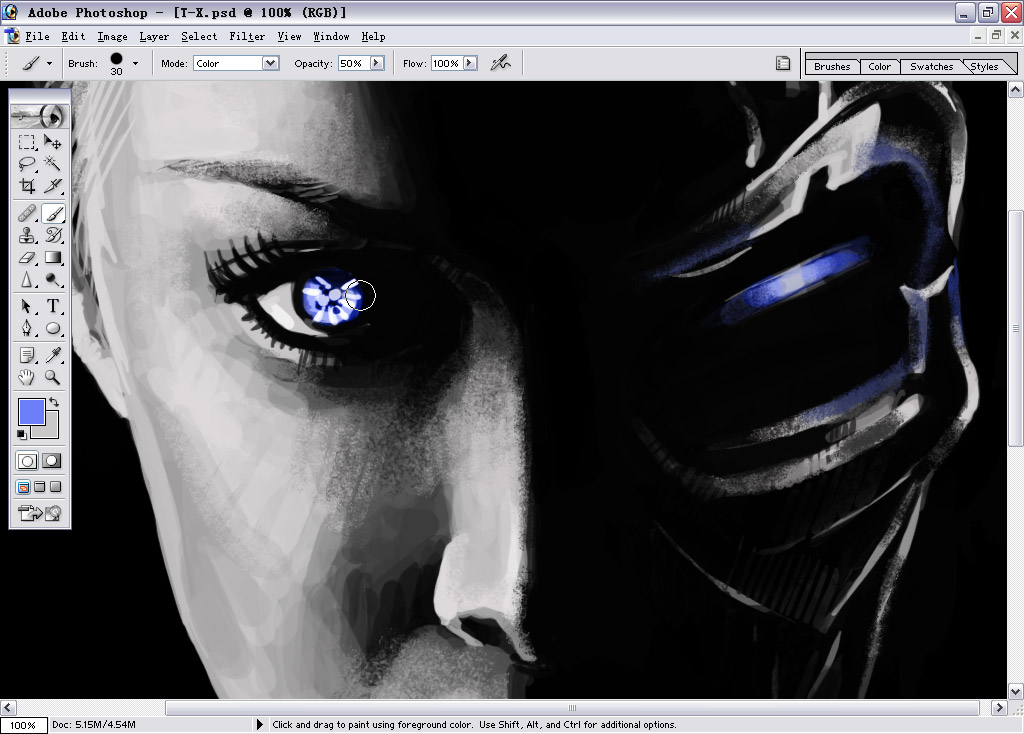Open the Opacity slider arrow

(377, 63)
